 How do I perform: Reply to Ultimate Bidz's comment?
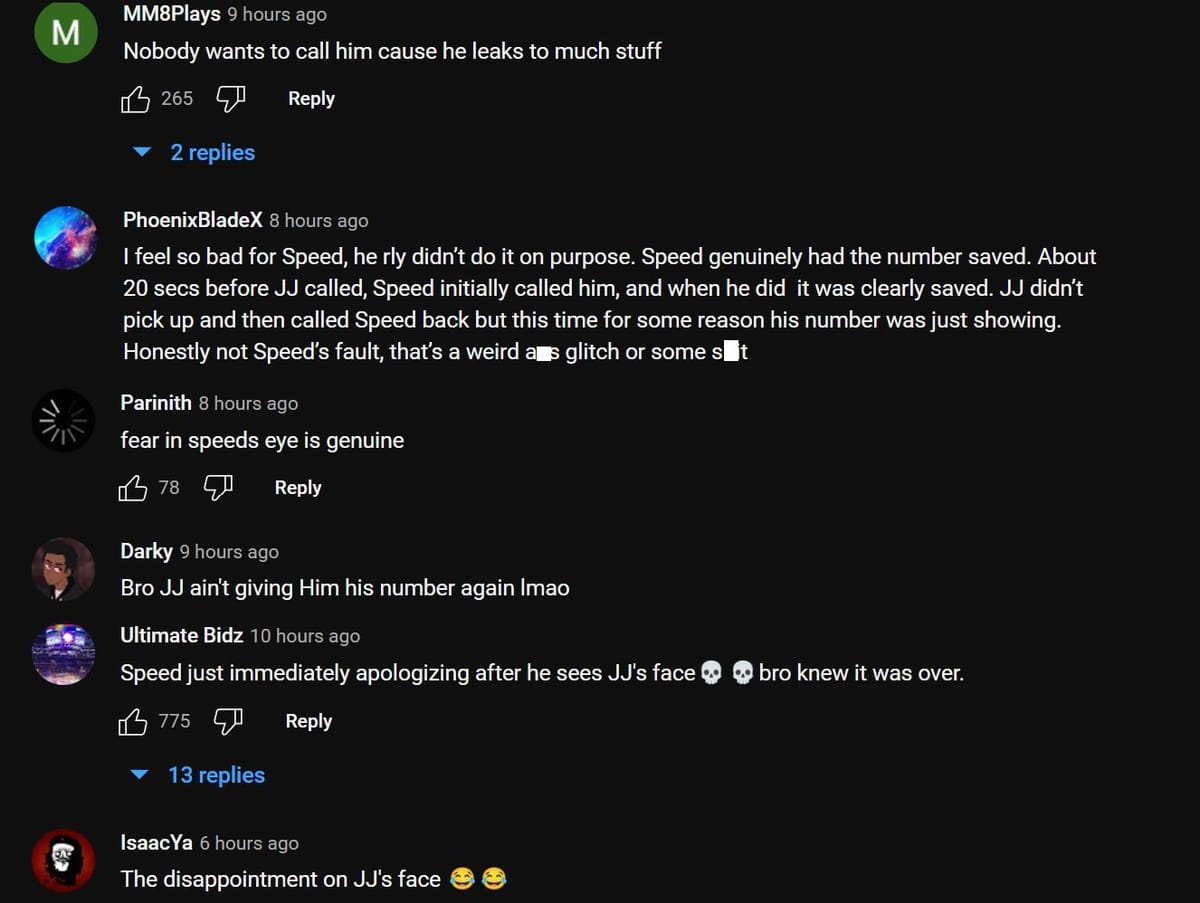click(x=308, y=720)
